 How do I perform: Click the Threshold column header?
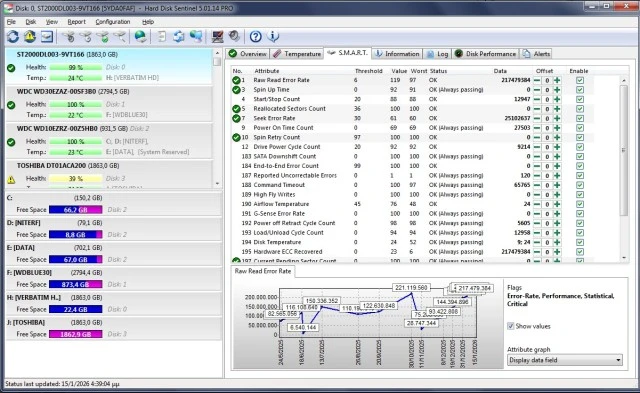coord(369,71)
